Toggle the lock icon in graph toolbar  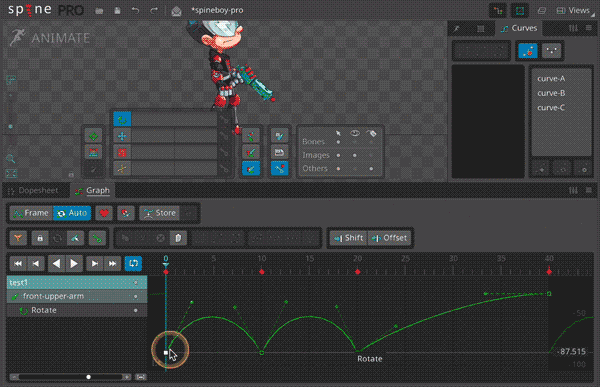click(x=40, y=238)
